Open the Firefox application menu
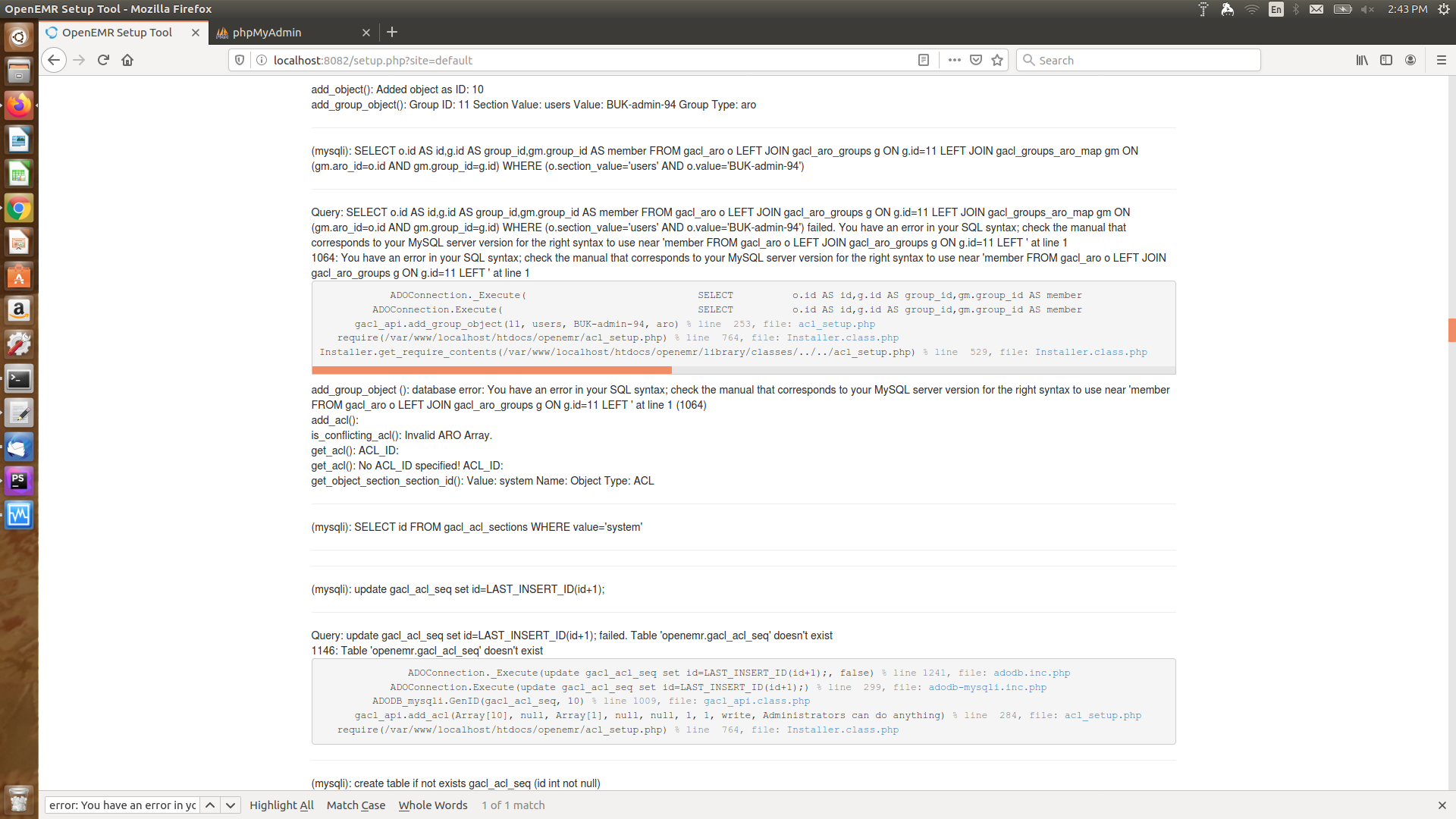The height and width of the screenshot is (819, 1456). pyautogui.click(x=1441, y=60)
